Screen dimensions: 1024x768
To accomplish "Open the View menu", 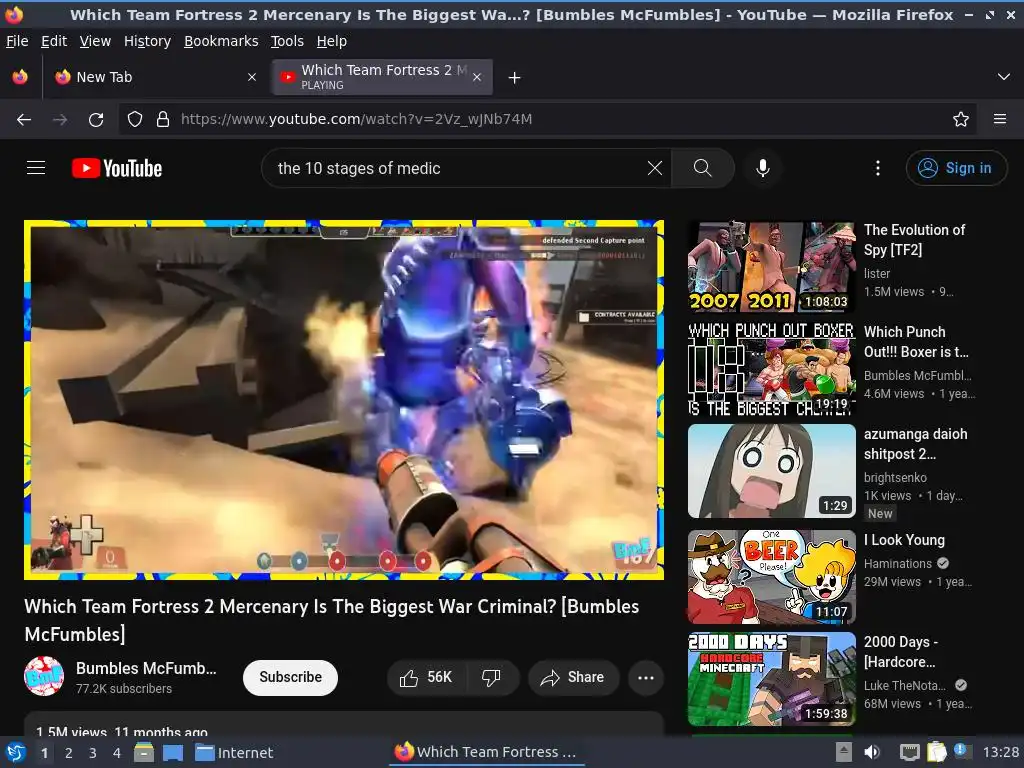I will [95, 41].
